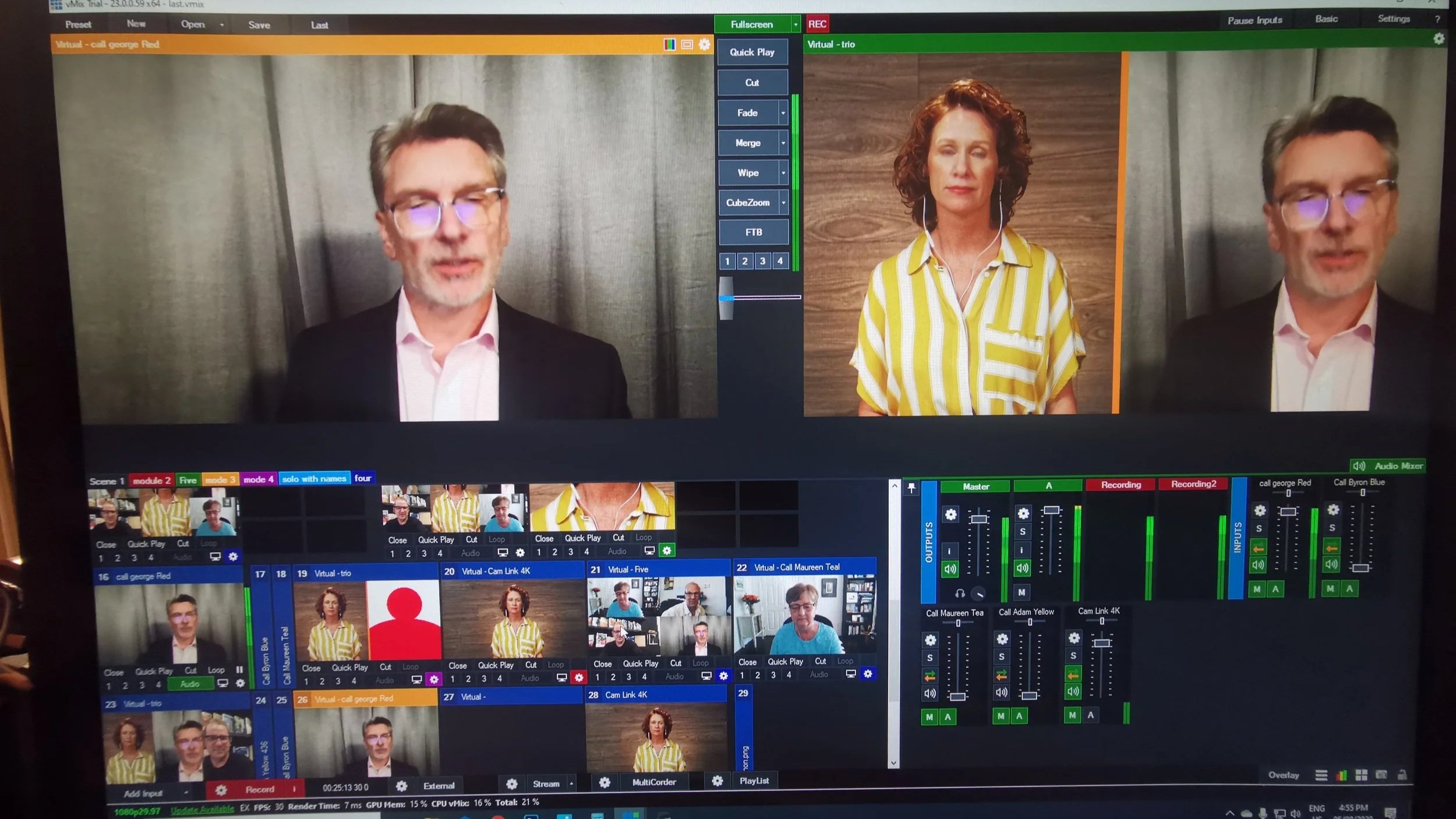Select the solo with names tab

tap(314, 479)
